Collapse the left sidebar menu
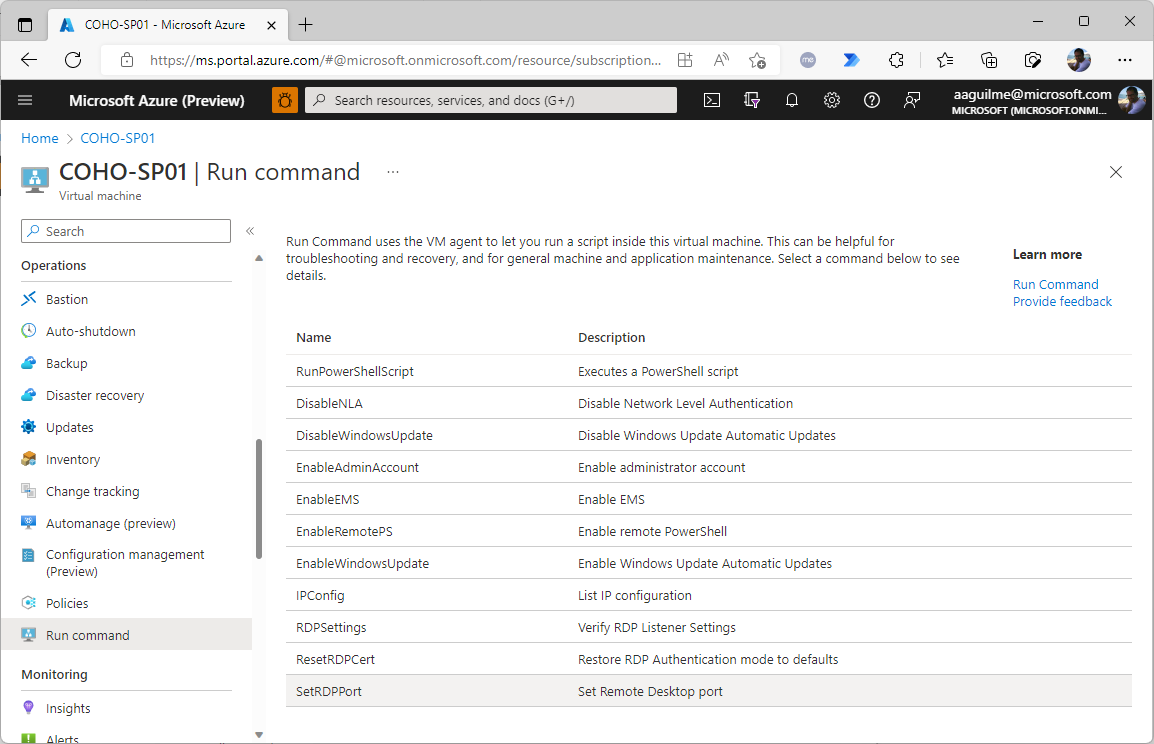The image size is (1154, 744). 250,231
